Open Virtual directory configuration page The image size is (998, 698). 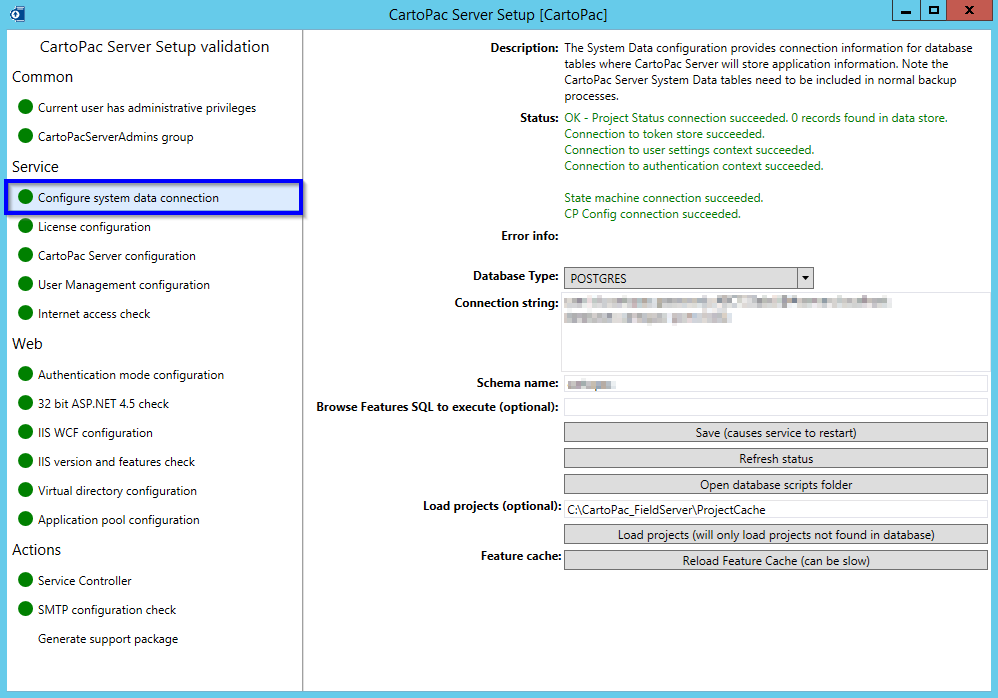tap(117, 491)
